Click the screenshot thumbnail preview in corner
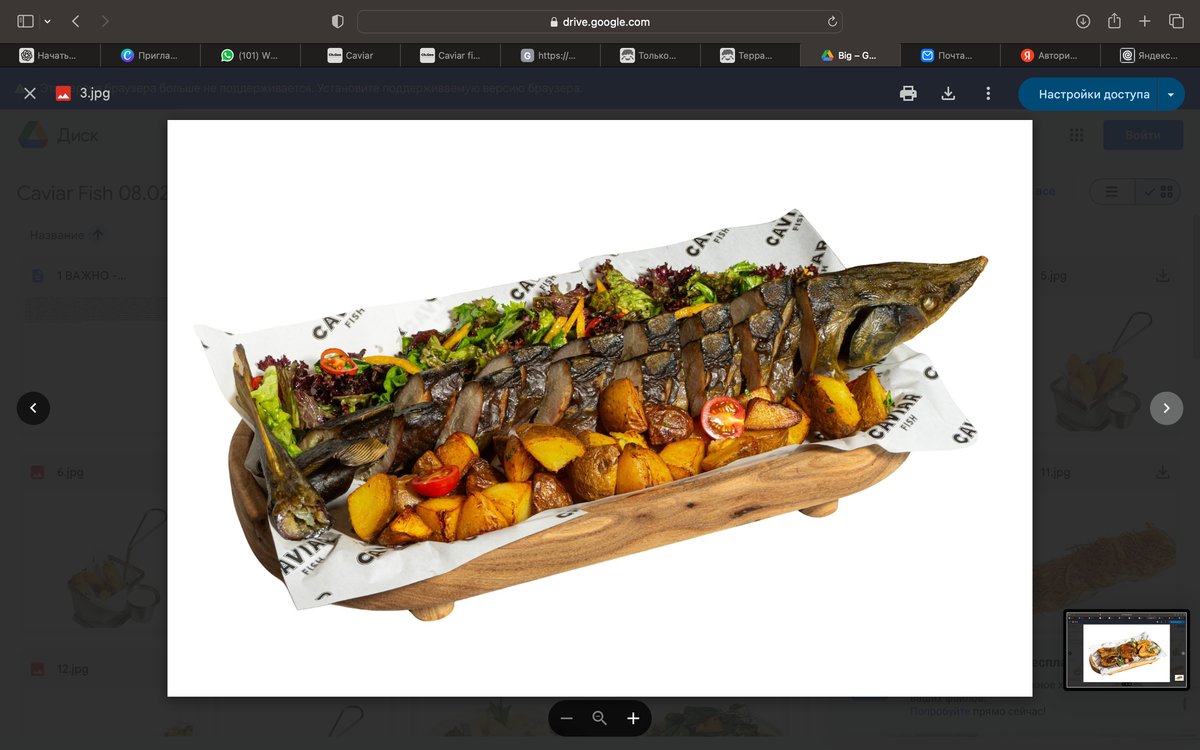This screenshot has height=750, width=1200. 1126,650
